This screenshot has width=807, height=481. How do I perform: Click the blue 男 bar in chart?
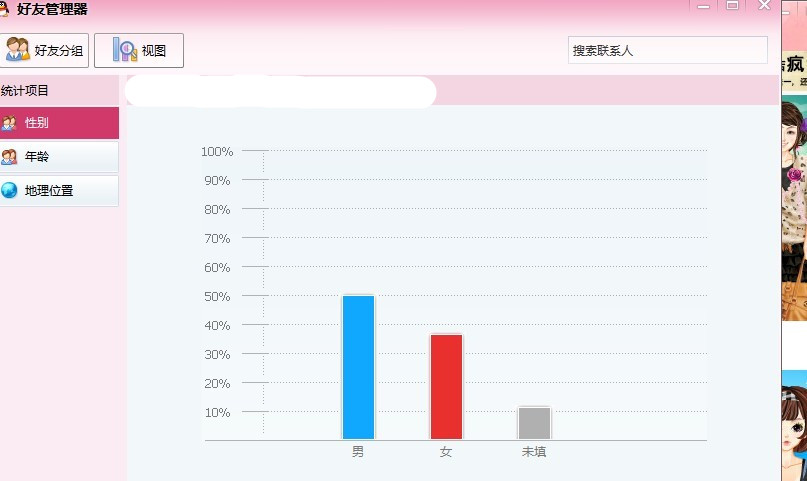coord(358,367)
